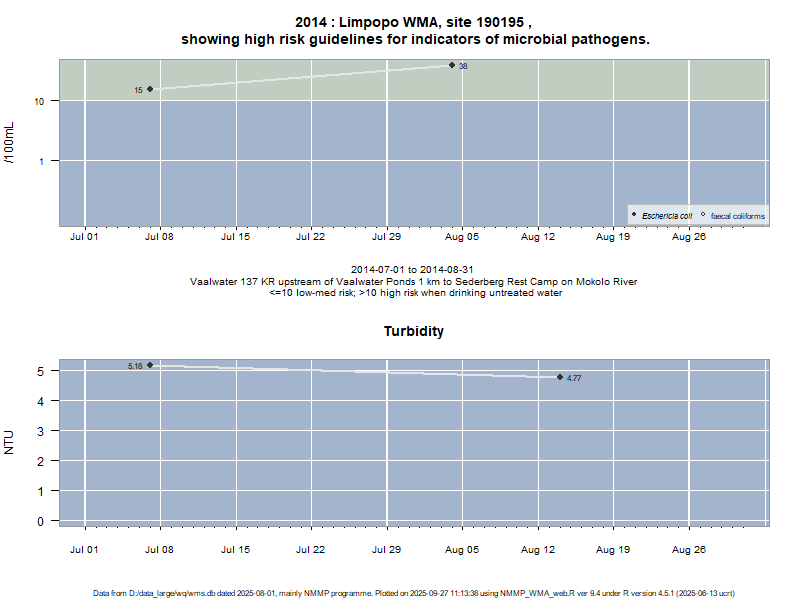This screenshot has height=600, width=800.
Task: Click the 5 tick on the NTU axis
Action: [42, 371]
